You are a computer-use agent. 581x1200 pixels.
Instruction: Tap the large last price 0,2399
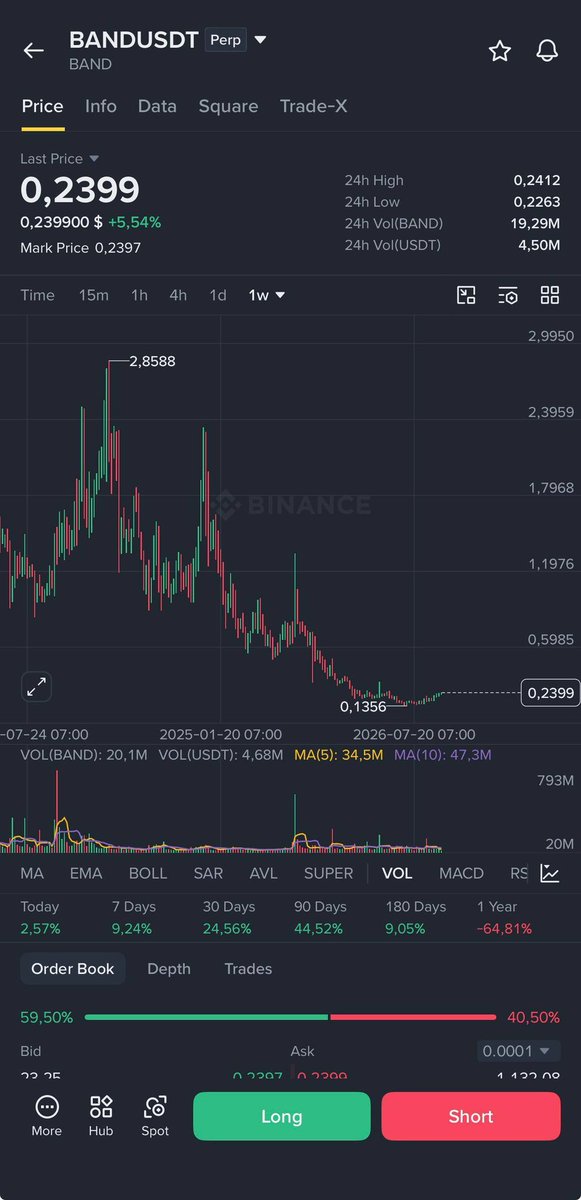point(80,190)
